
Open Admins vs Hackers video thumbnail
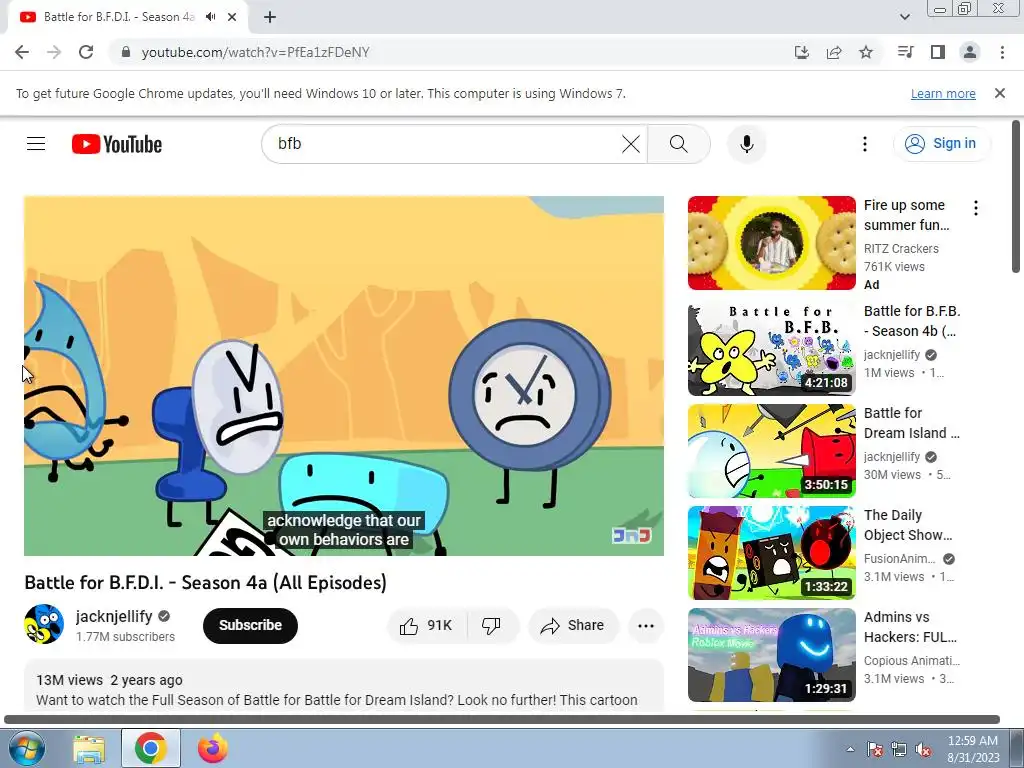[x=771, y=655]
